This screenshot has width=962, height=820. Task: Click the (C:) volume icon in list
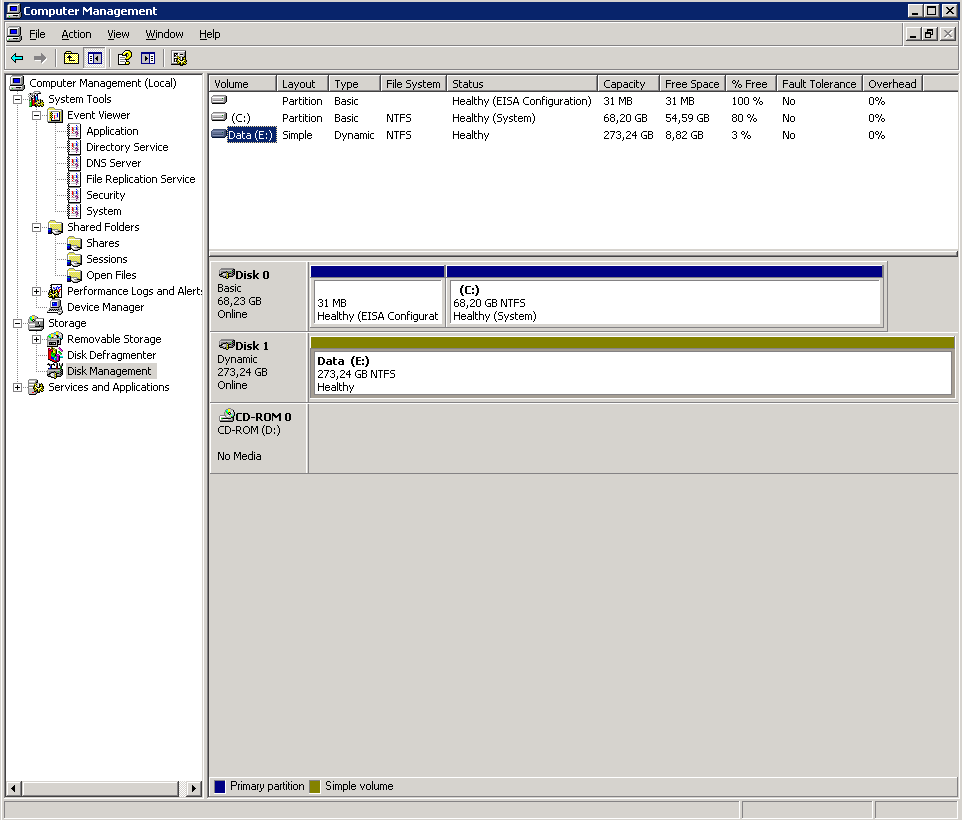click(x=218, y=117)
